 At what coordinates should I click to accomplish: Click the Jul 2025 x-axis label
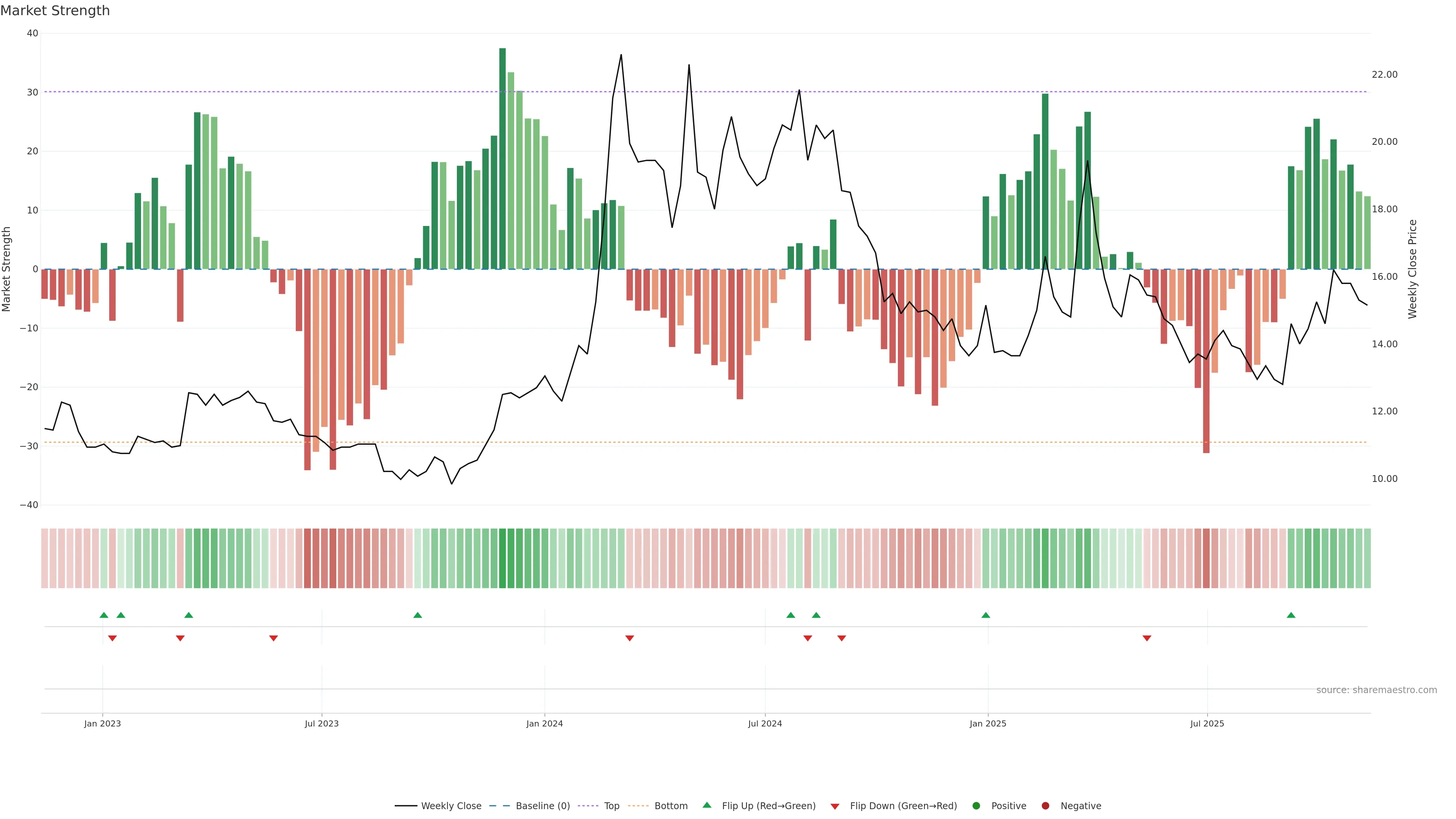(1207, 723)
